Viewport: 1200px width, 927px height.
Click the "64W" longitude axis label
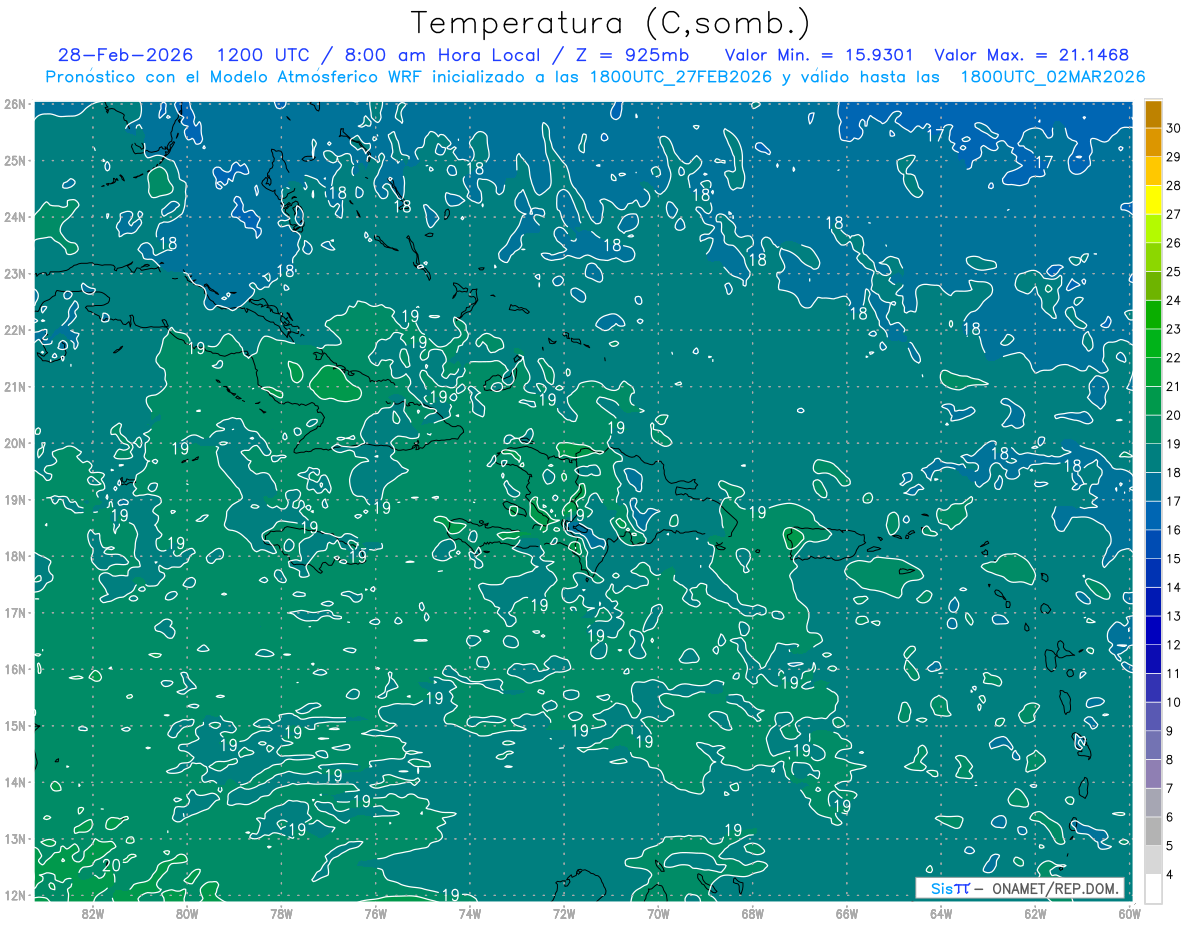pos(941,913)
